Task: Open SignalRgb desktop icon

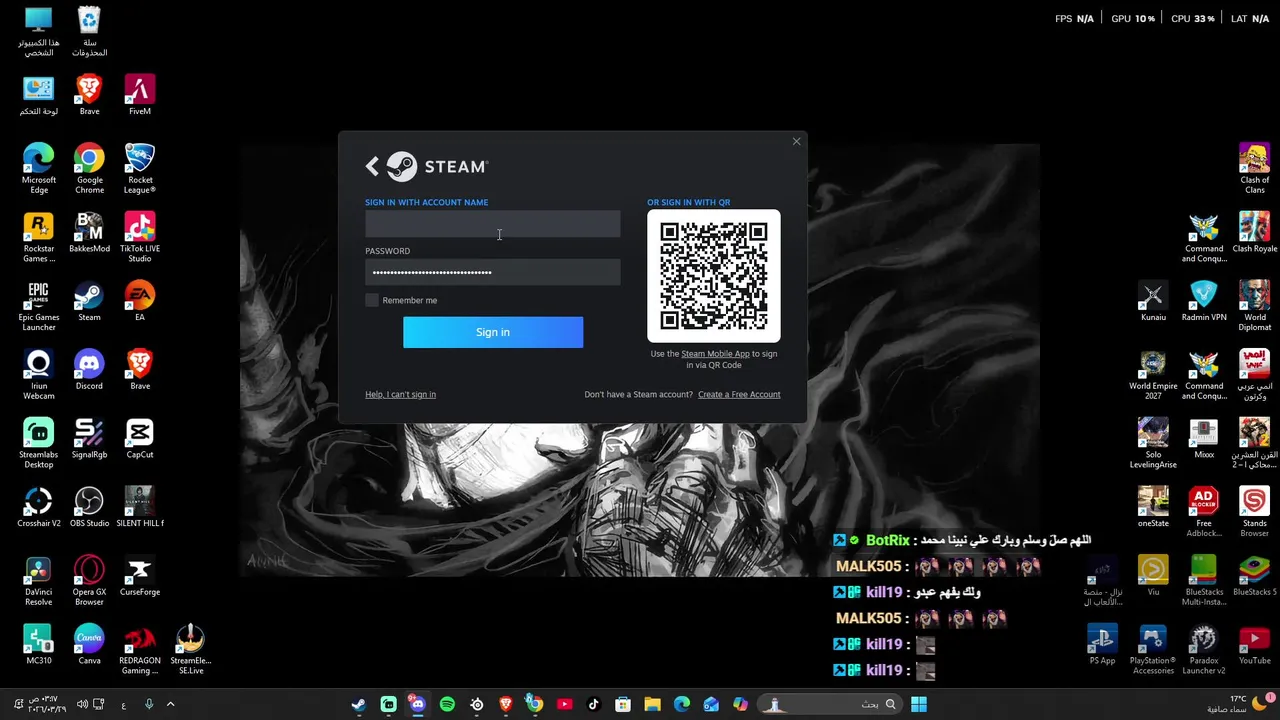Action: click(x=89, y=438)
